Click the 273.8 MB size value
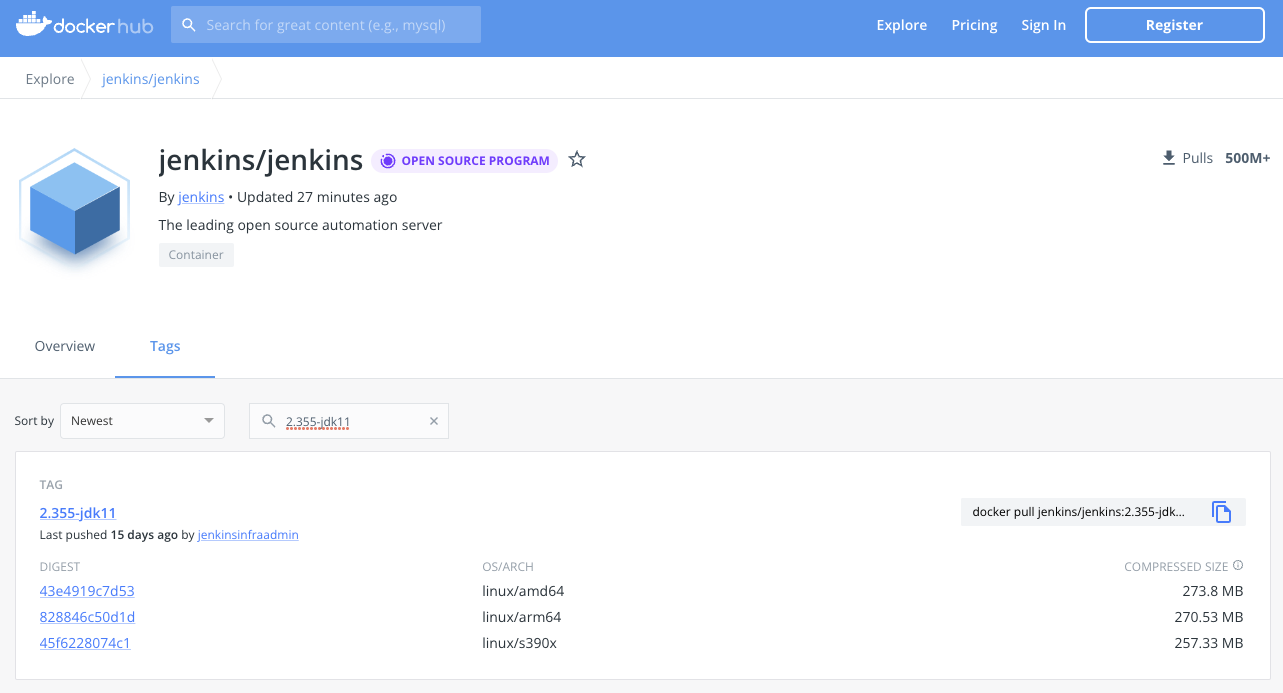The height and width of the screenshot is (693, 1283). pyautogui.click(x=1213, y=591)
